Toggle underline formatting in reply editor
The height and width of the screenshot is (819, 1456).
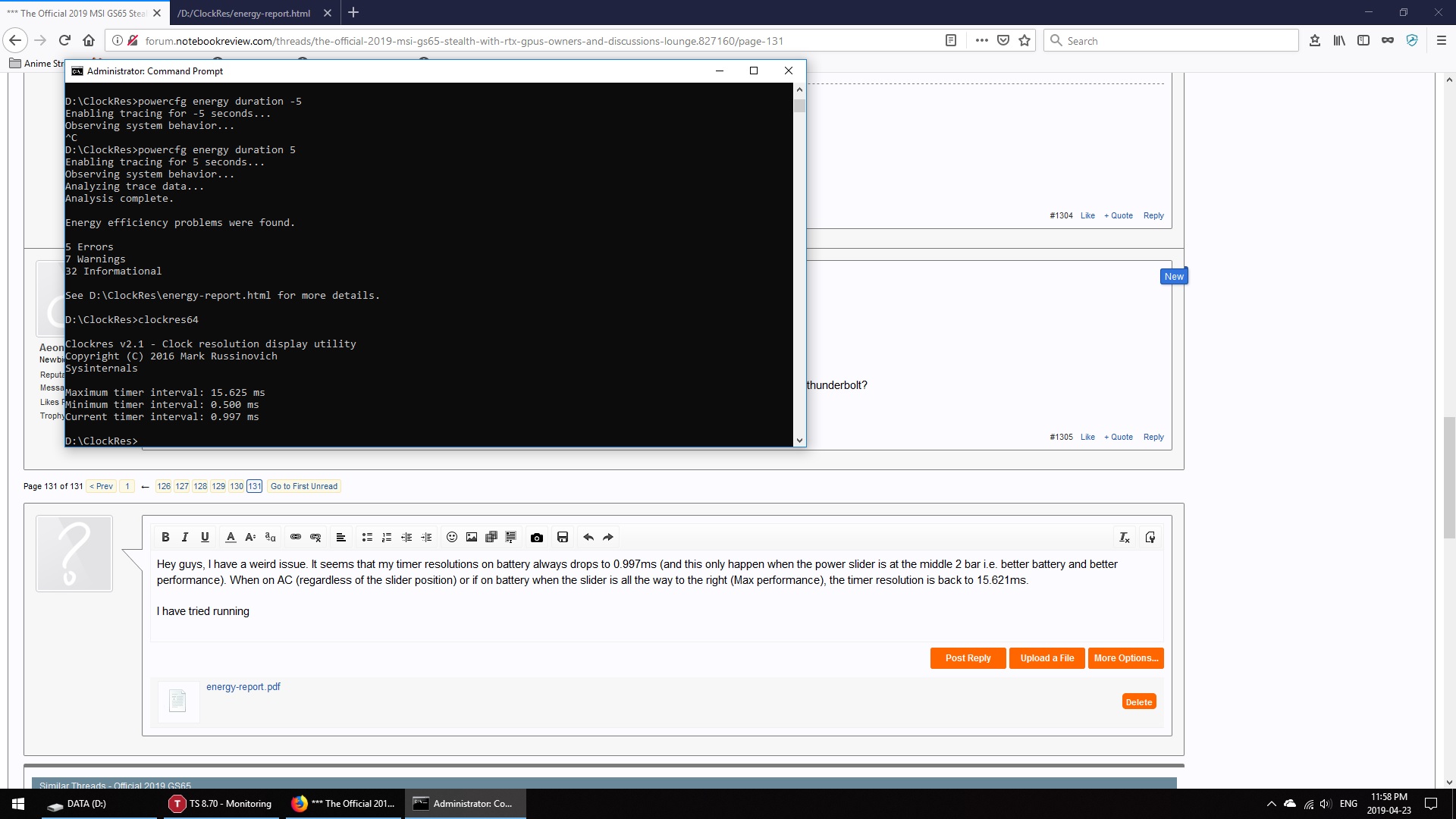click(205, 537)
